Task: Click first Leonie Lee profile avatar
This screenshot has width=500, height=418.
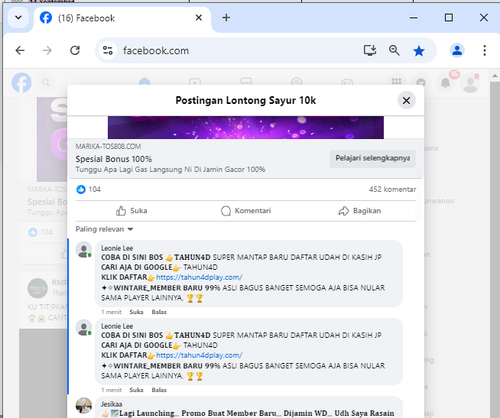Action: (x=84, y=250)
